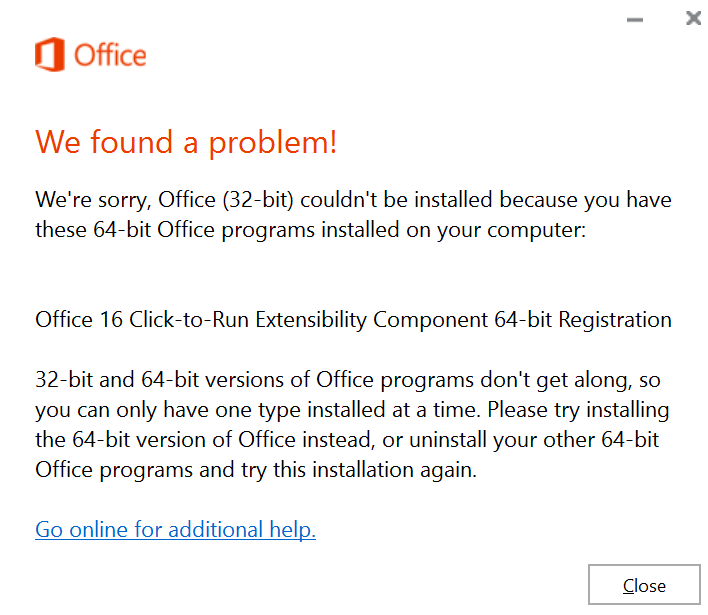This screenshot has height=615, width=708.
Task: Minimize the Office installer dialog
Action: pos(634,19)
